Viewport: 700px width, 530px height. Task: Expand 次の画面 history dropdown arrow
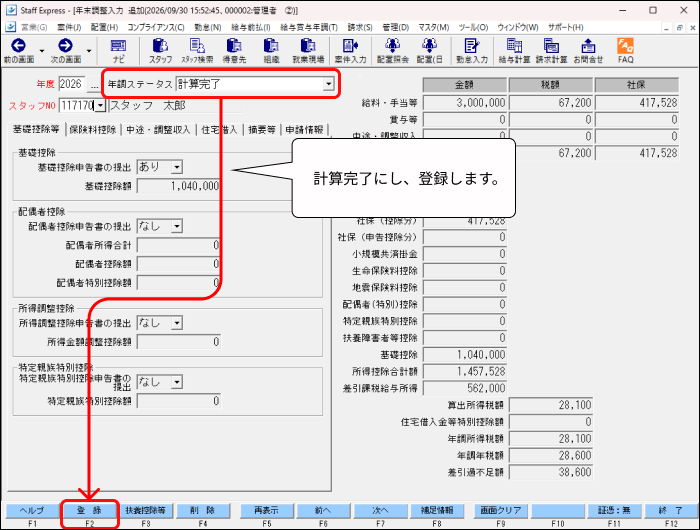[89, 51]
